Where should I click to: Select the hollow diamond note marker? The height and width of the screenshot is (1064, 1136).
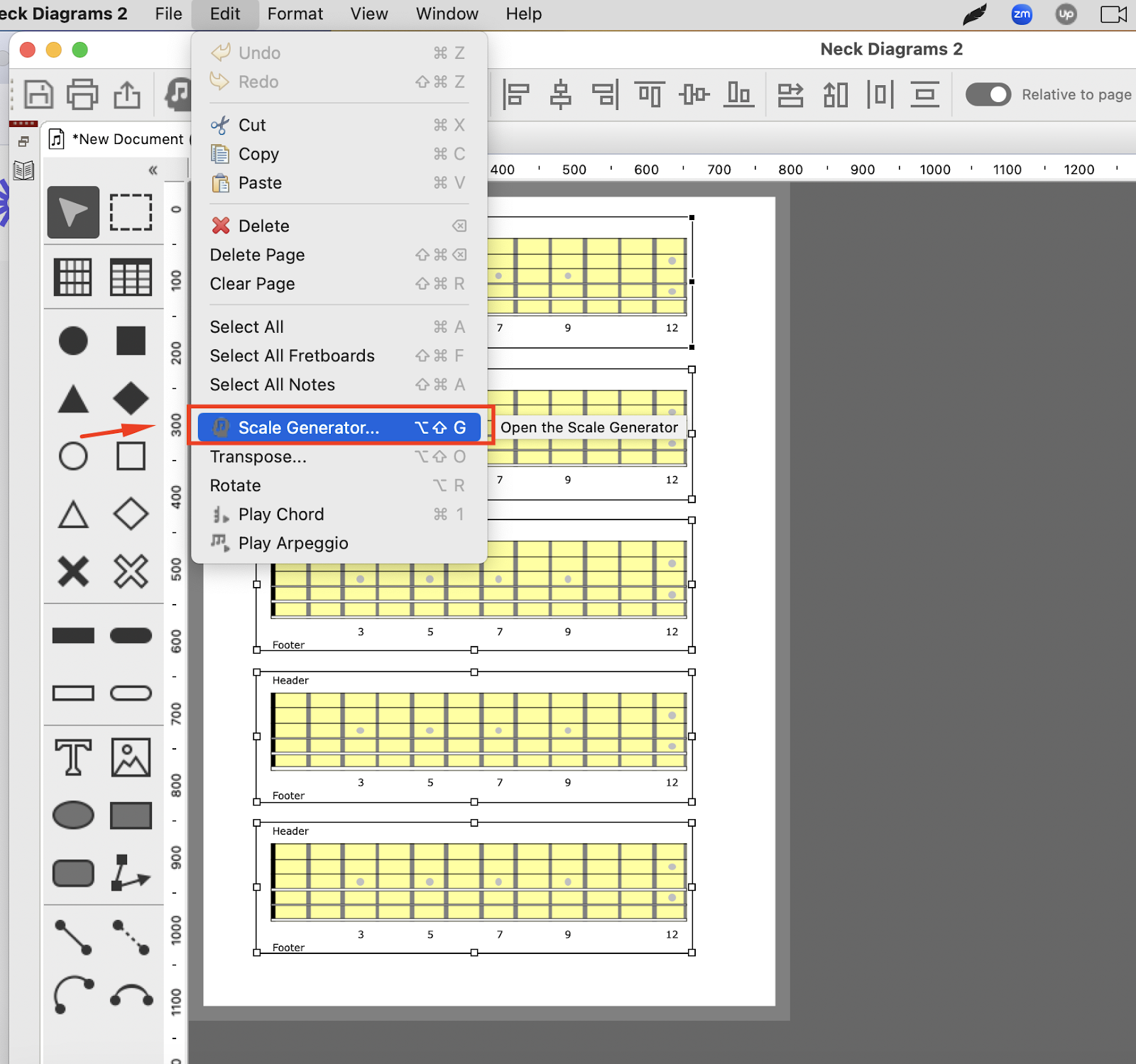131,514
